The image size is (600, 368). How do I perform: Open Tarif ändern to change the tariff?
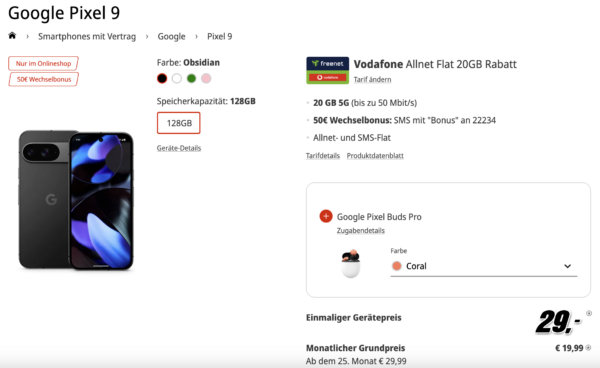tap(372, 80)
